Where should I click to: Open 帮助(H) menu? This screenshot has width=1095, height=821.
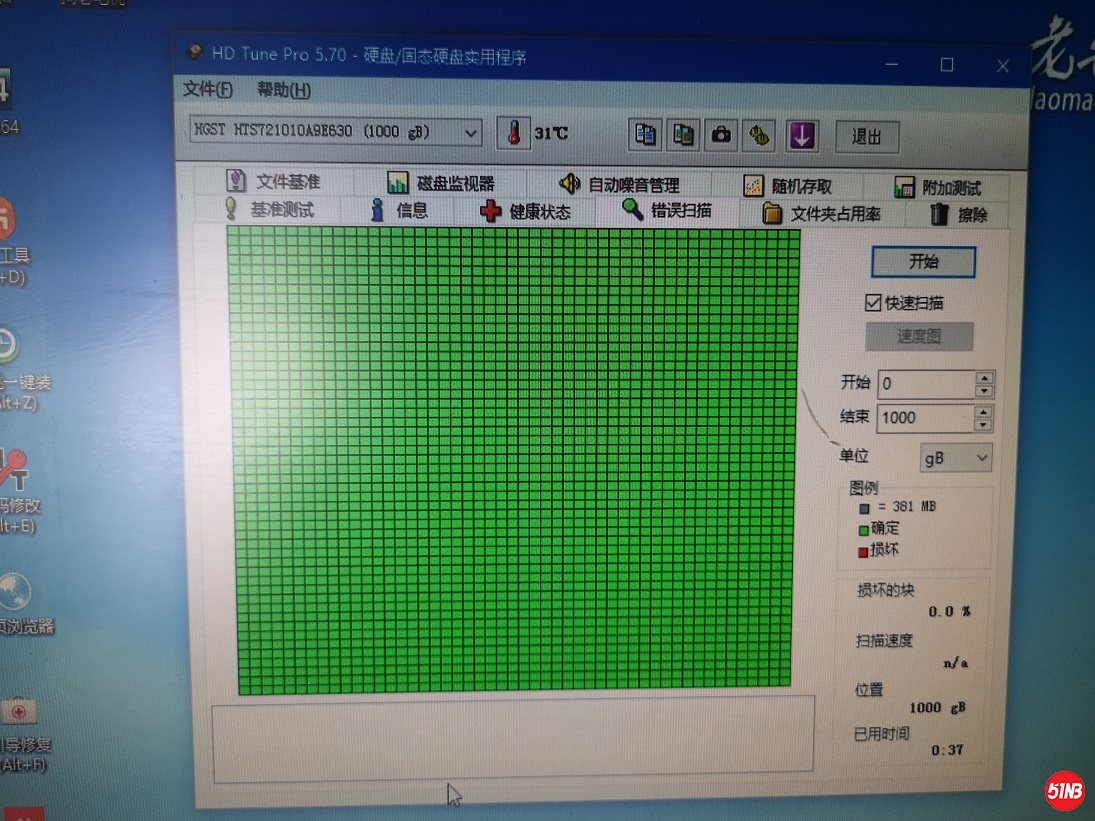tap(284, 90)
